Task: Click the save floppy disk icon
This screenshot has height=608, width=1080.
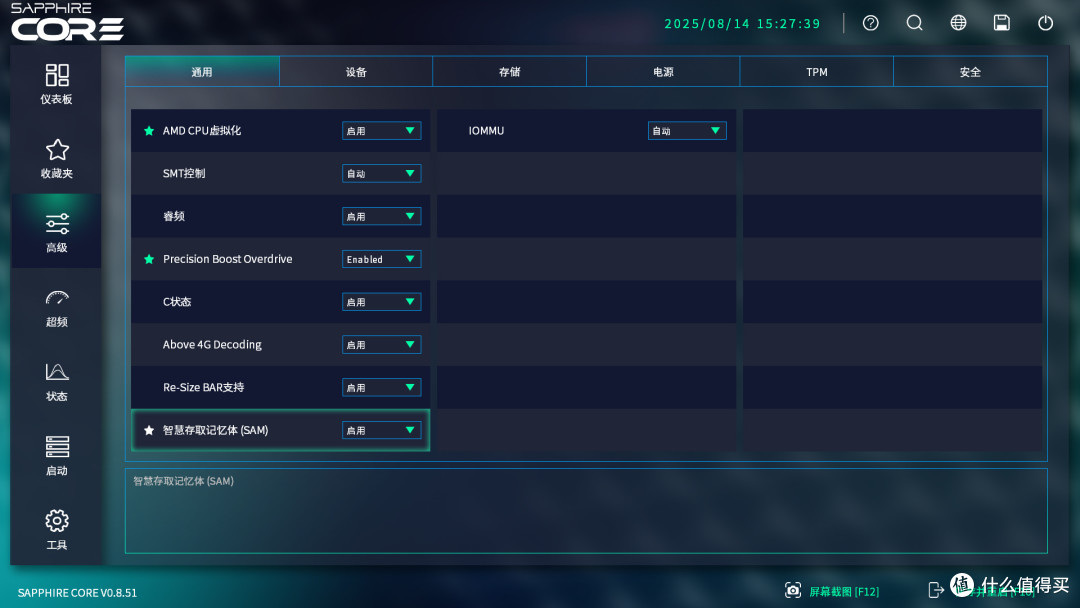Action: point(1001,23)
